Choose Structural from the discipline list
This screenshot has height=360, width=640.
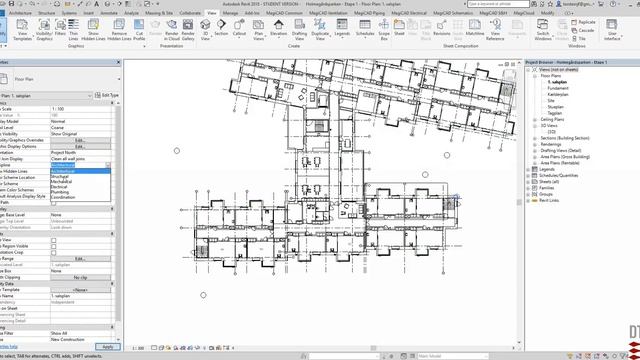pyautogui.click(x=80, y=176)
